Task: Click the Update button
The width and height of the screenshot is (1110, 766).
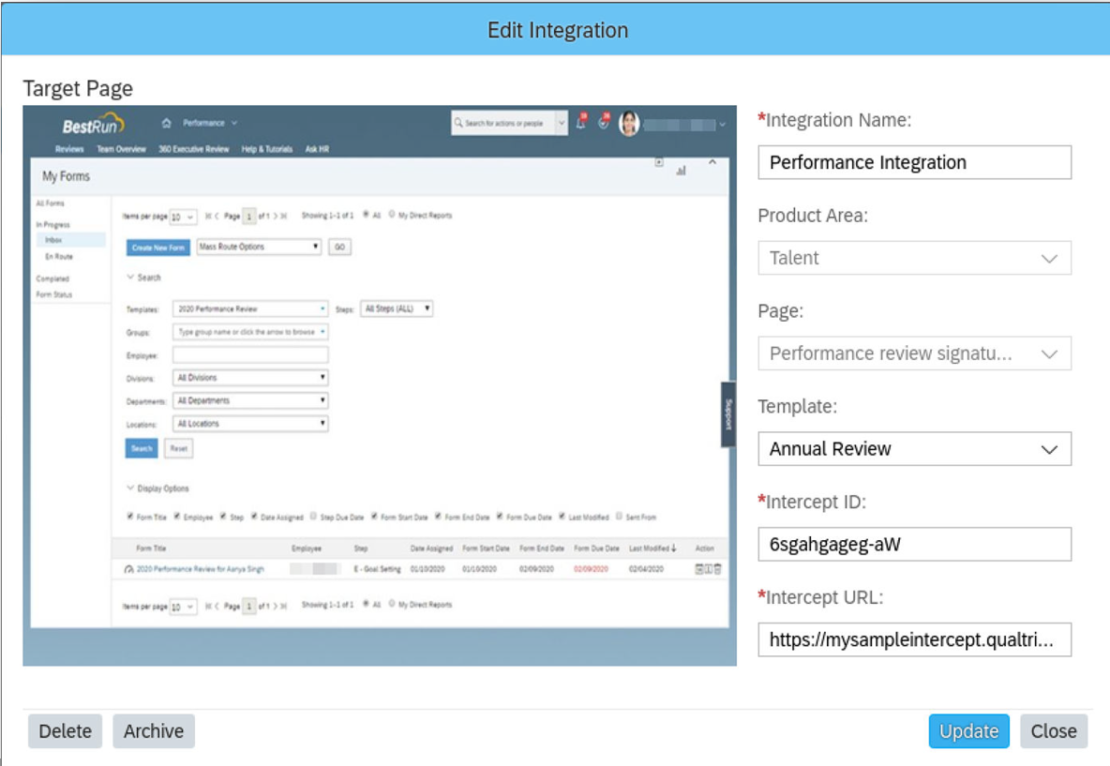Action: point(967,731)
